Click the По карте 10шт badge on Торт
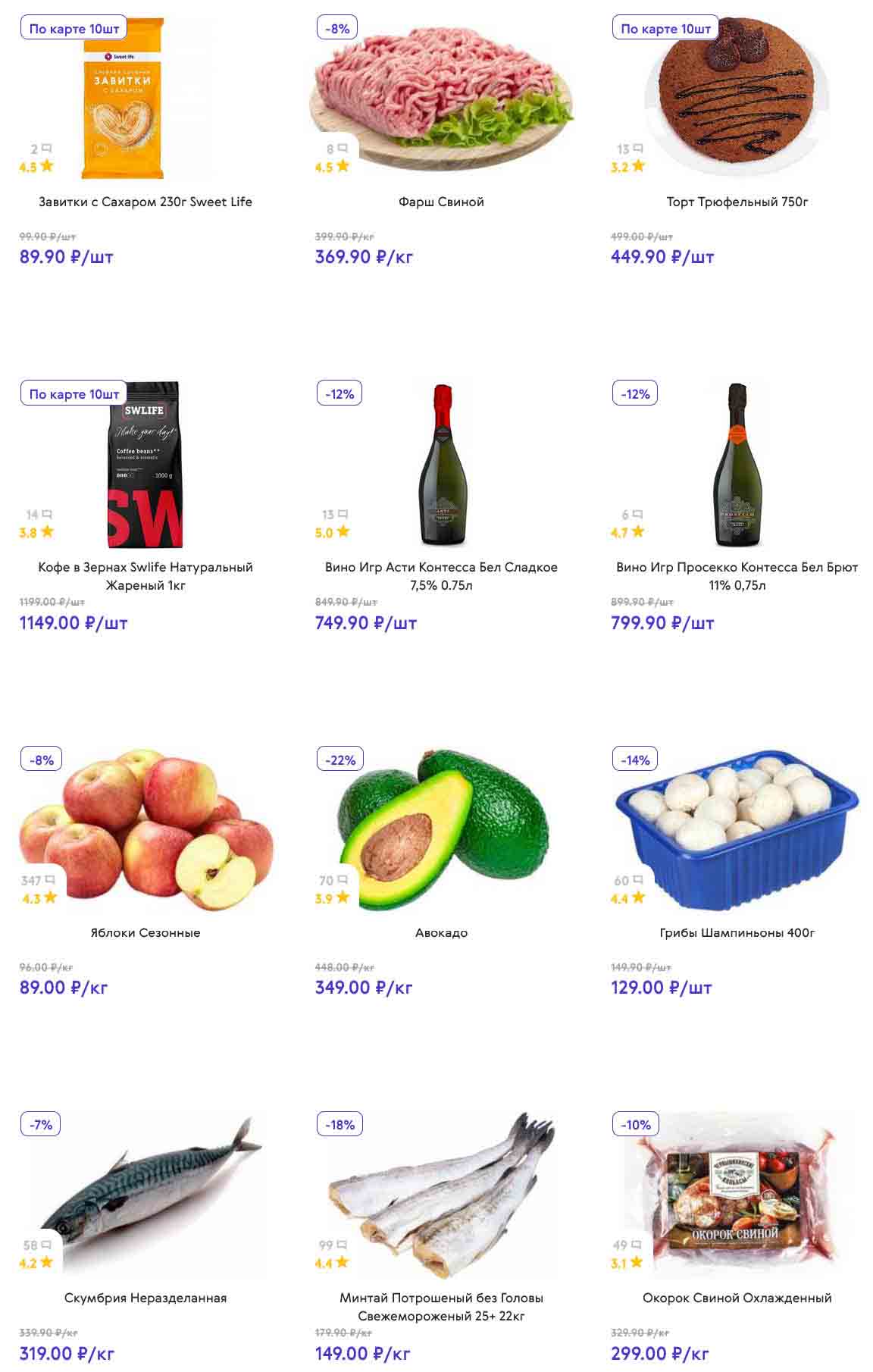This screenshot has width=873, height=1372. [x=665, y=29]
